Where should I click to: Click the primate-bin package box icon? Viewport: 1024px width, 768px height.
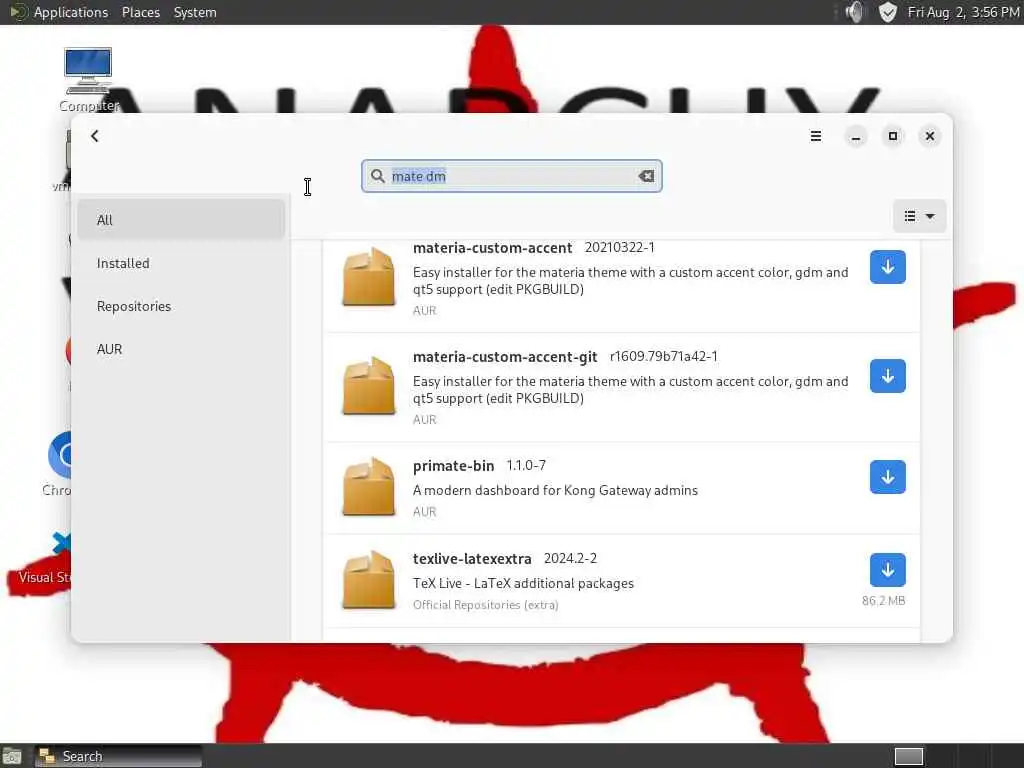click(369, 487)
